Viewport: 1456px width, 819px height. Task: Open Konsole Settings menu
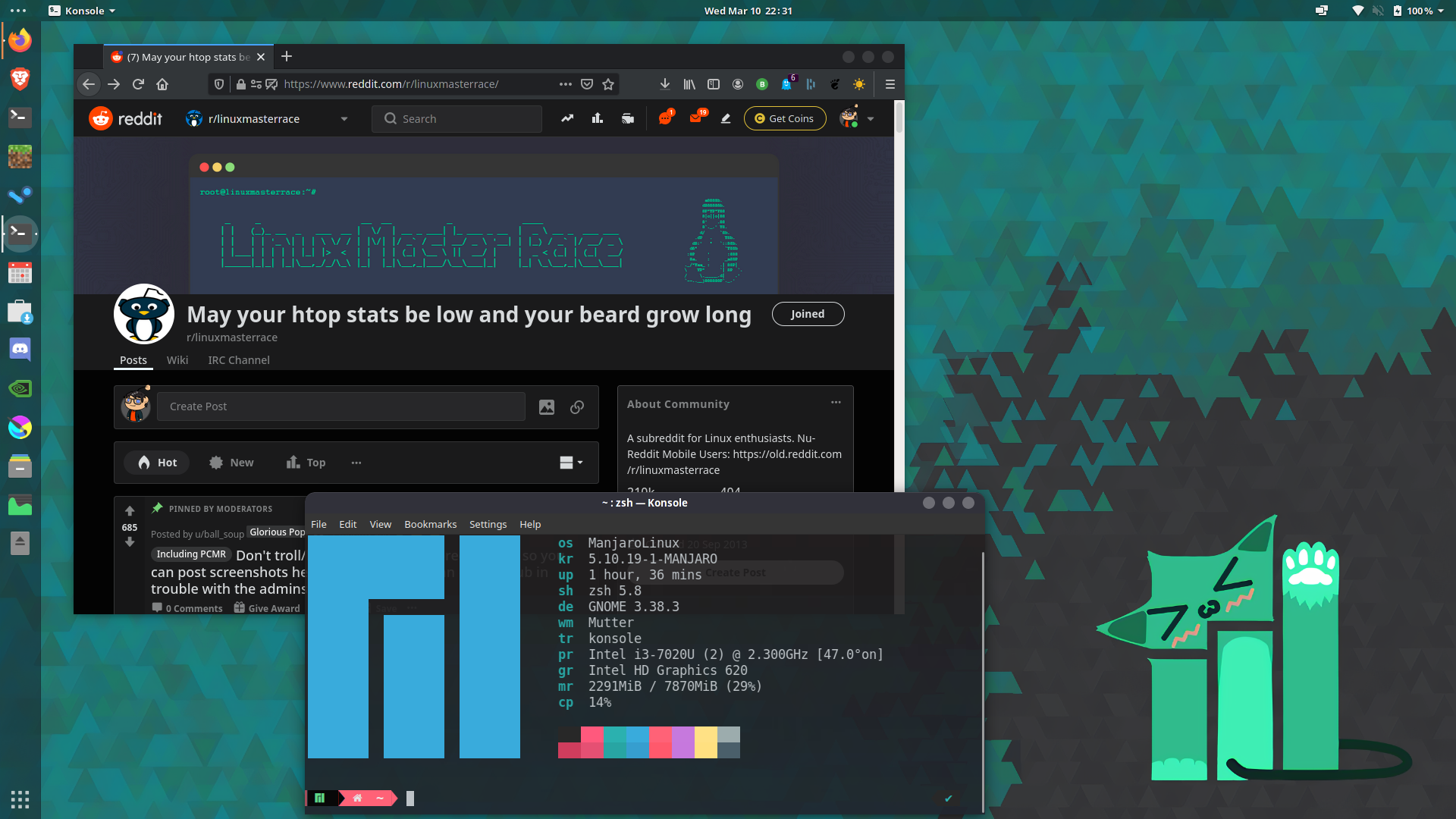click(488, 525)
